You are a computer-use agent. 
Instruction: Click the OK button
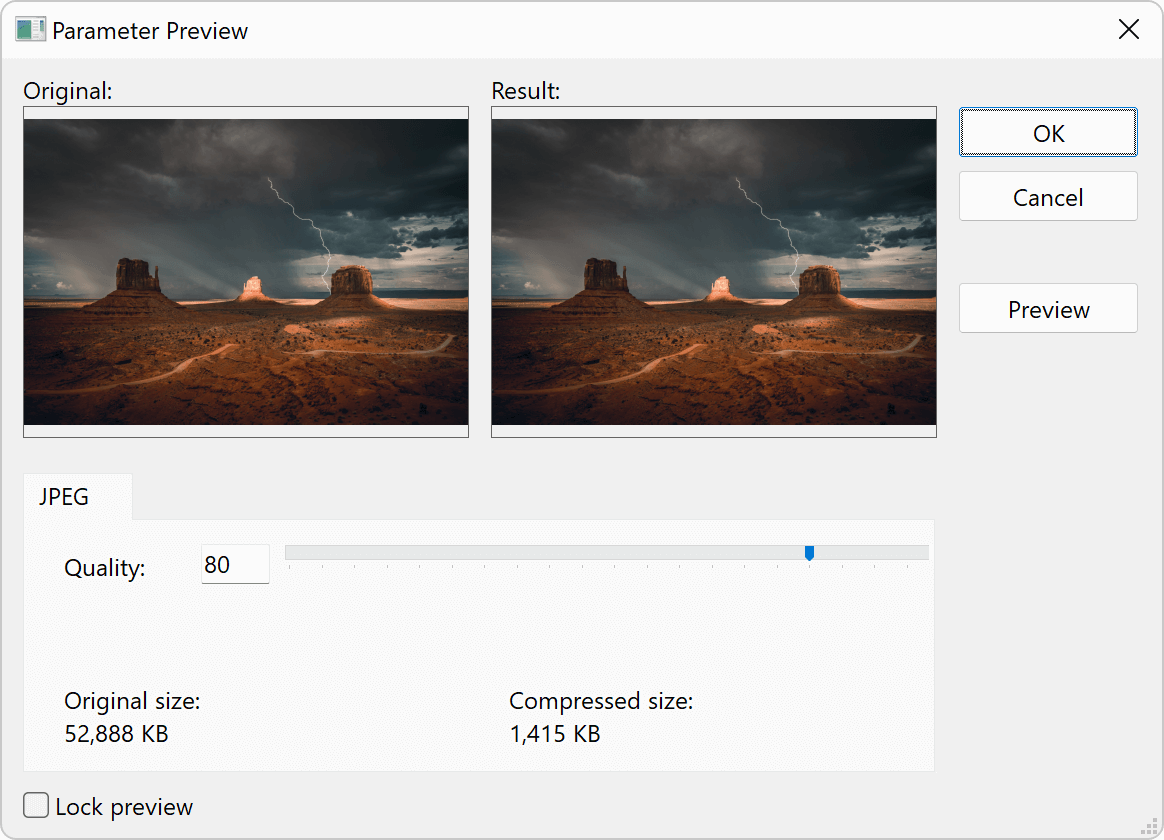1047,133
